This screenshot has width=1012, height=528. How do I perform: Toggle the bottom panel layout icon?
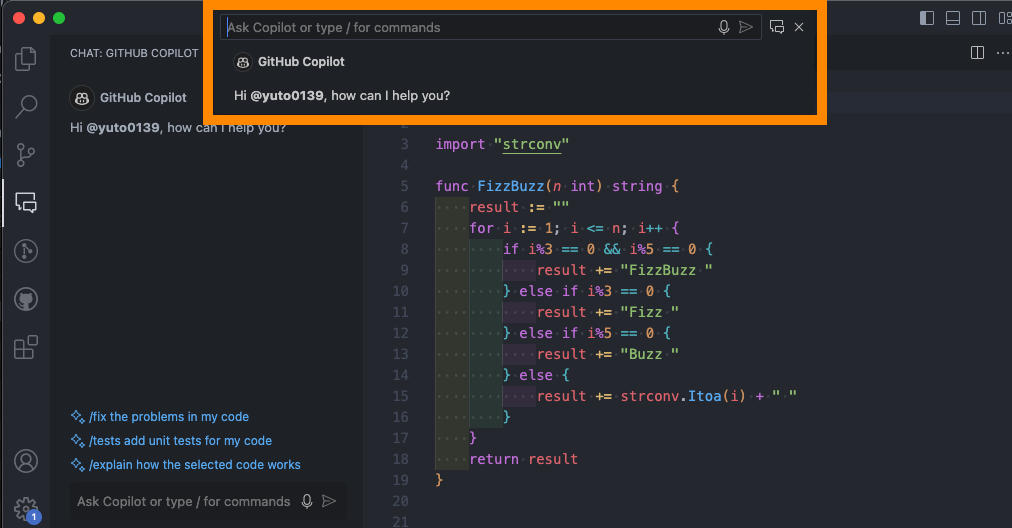point(953,18)
